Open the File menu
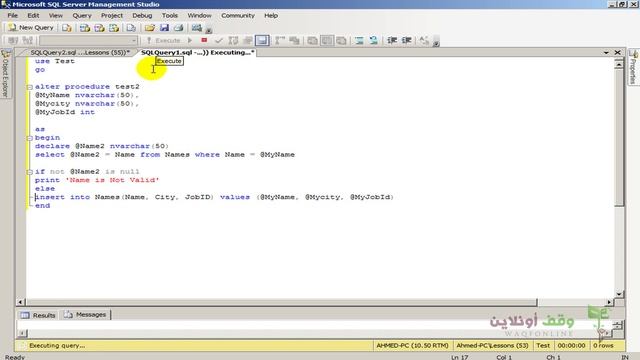Viewport: 640px width, 360px height. pyautogui.click(x=13, y=16)
